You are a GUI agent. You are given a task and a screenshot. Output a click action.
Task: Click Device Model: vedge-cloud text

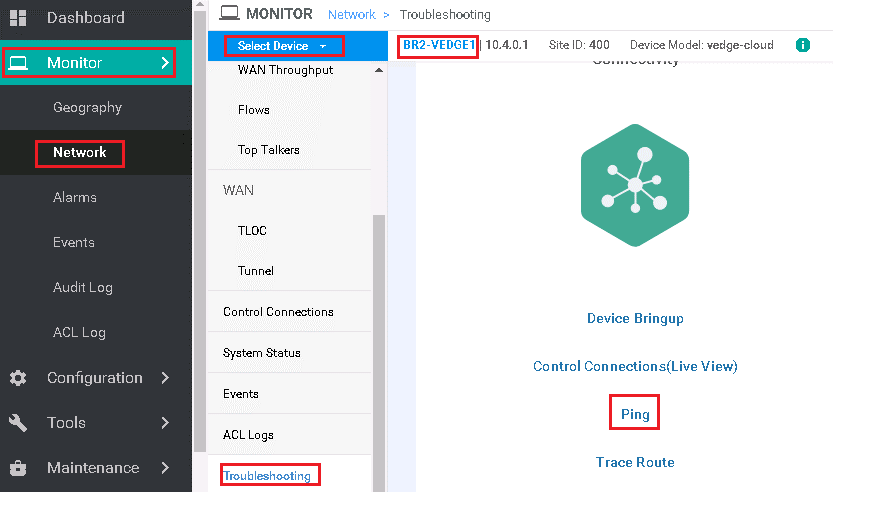click(702, 45)
